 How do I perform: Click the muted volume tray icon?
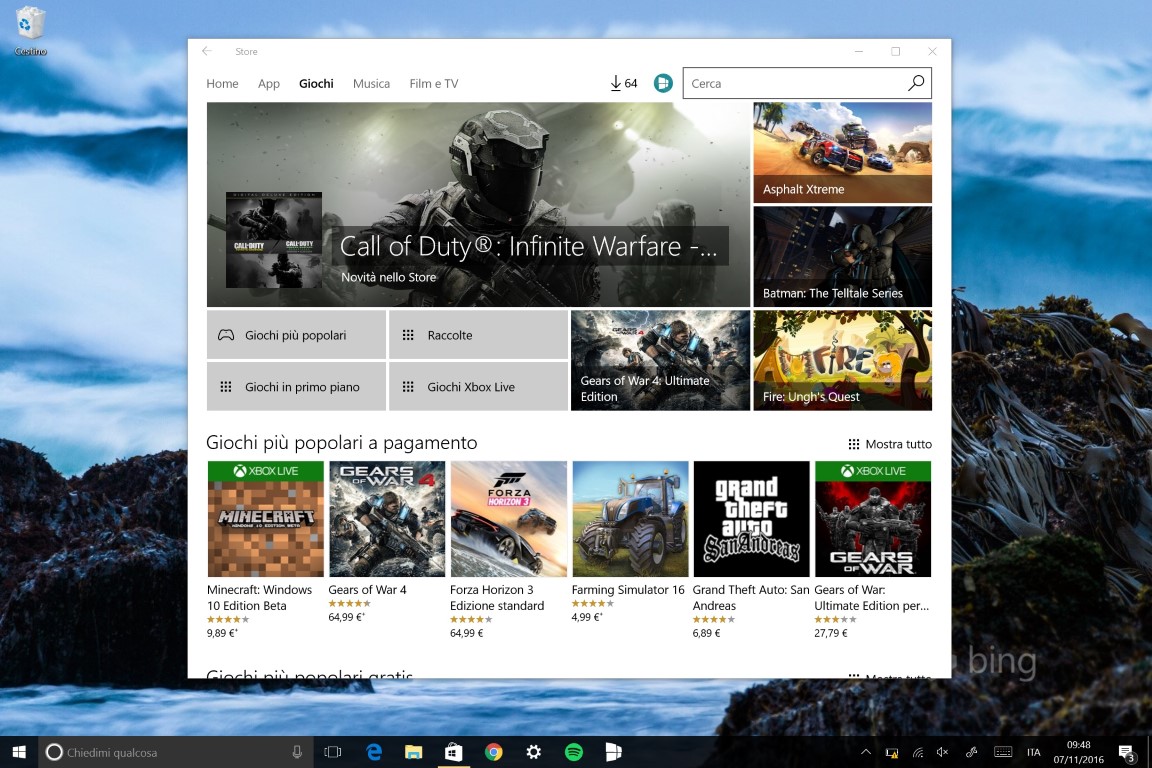pos(943,752)
